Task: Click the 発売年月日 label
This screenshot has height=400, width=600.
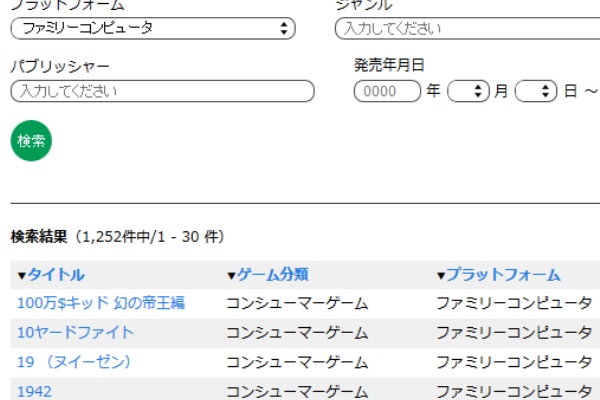Action: [x=389, y=65]
